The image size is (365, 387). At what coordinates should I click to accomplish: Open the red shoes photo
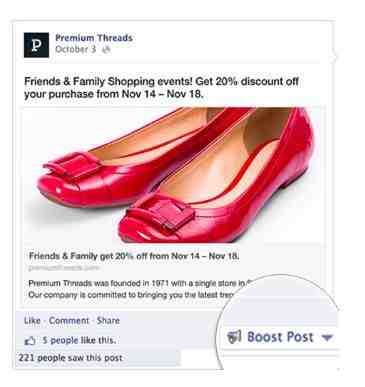[173, 175]
